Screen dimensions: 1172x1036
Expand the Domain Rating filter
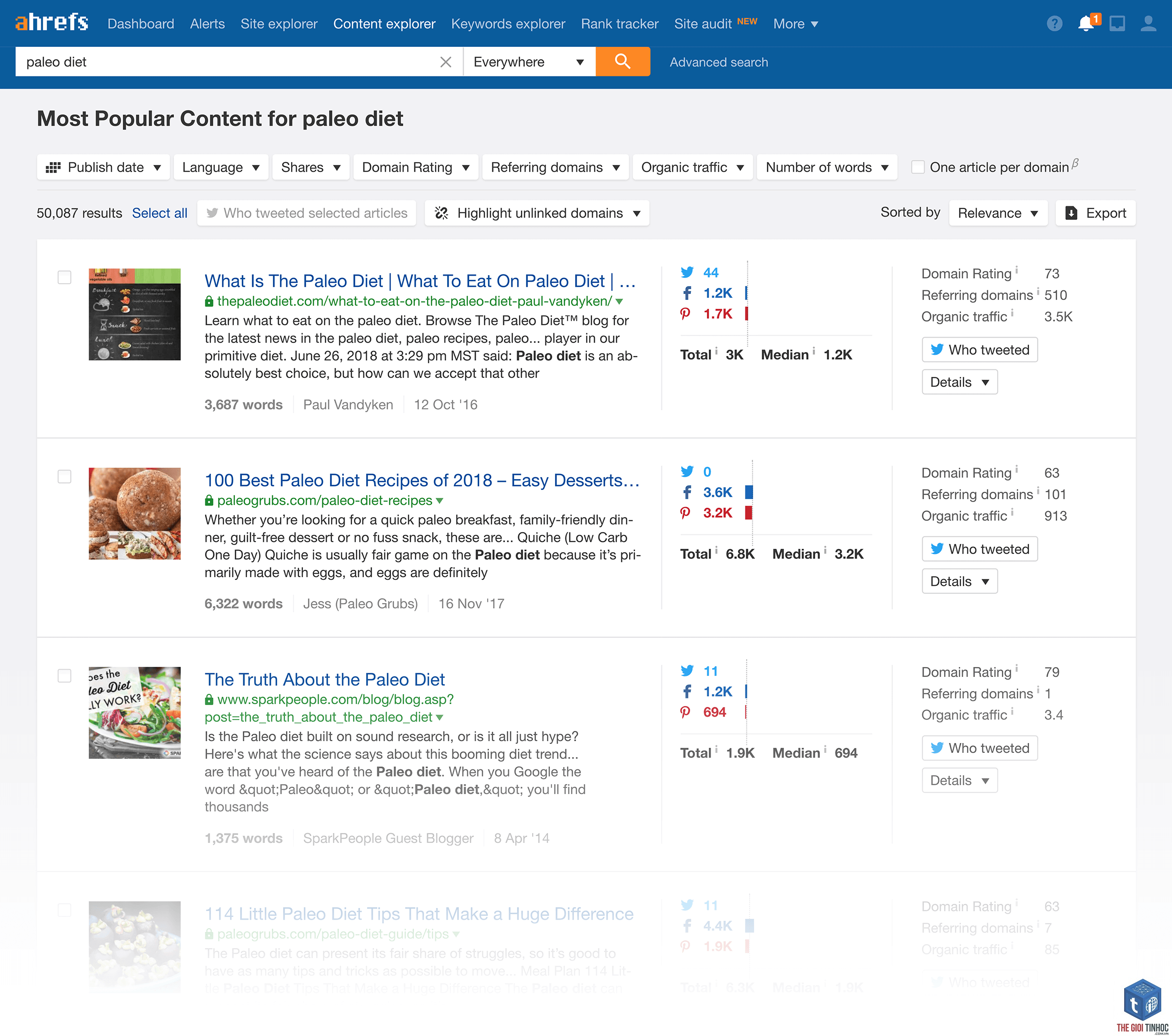(416, 167)
